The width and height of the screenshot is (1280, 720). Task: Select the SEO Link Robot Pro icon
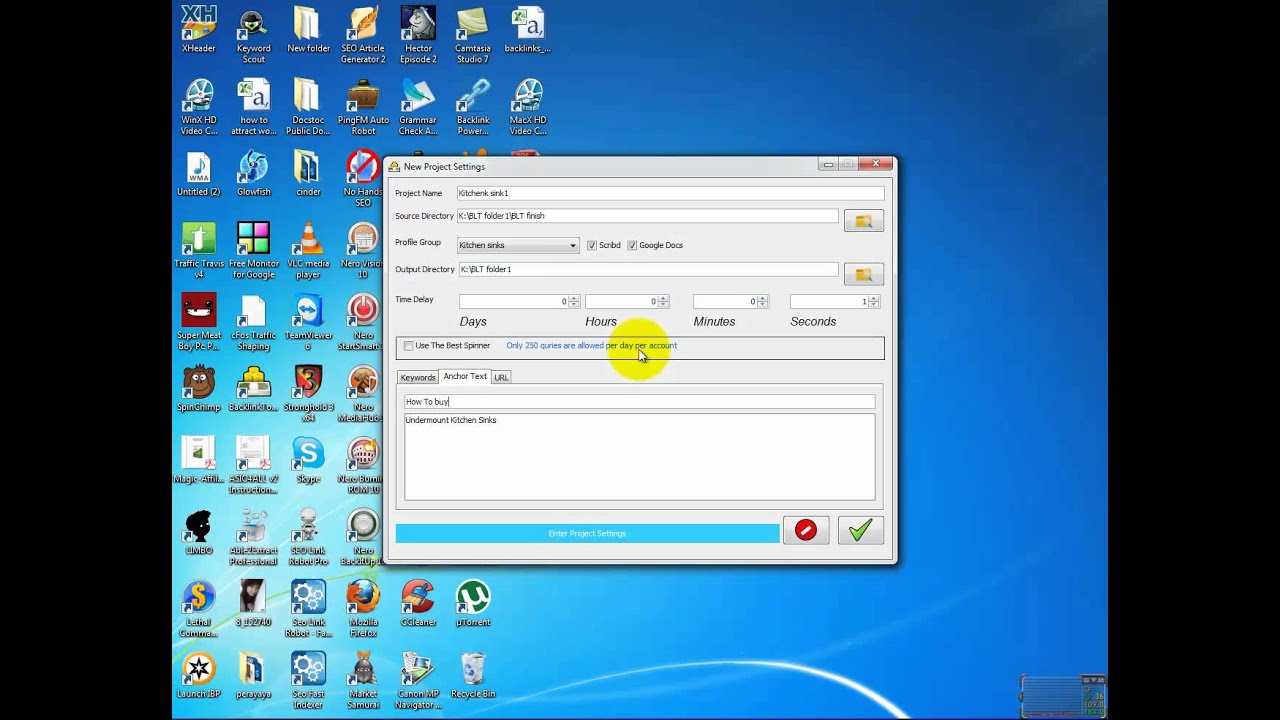click(x=308, y=538)
